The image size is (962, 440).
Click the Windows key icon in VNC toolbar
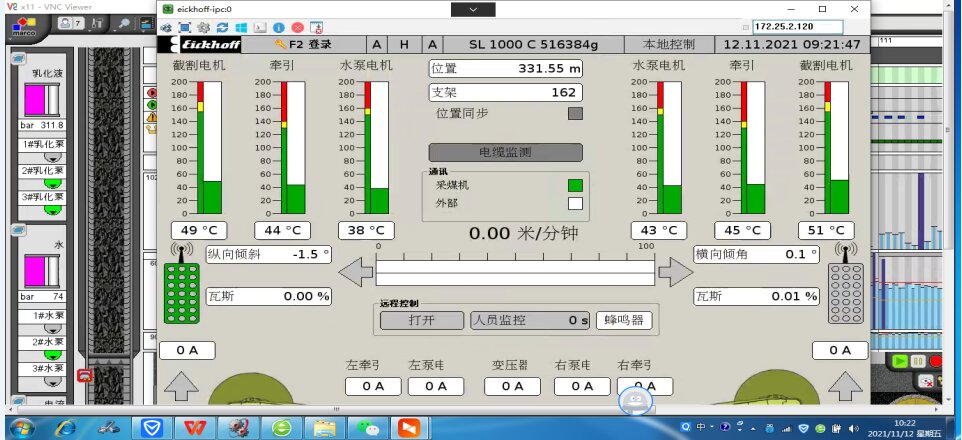[240, 27]
